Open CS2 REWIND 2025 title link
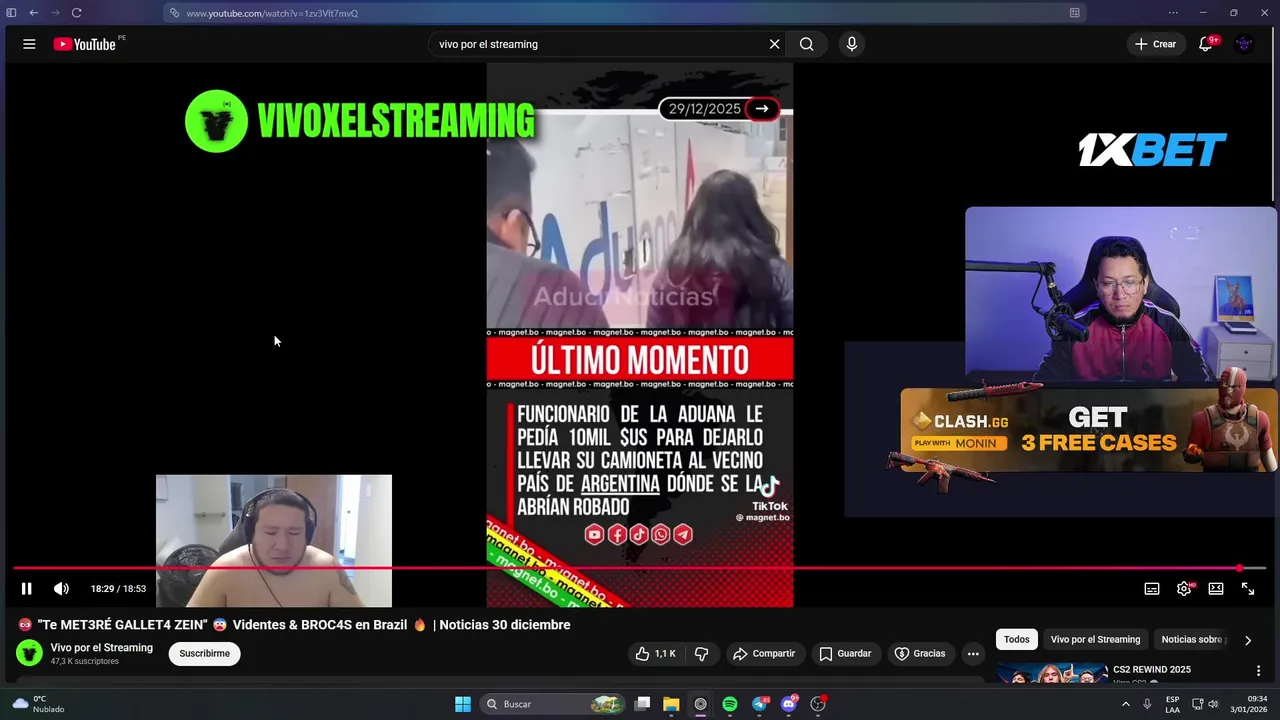Viewport: 1280px width, 720px height. pos(1152,669)
